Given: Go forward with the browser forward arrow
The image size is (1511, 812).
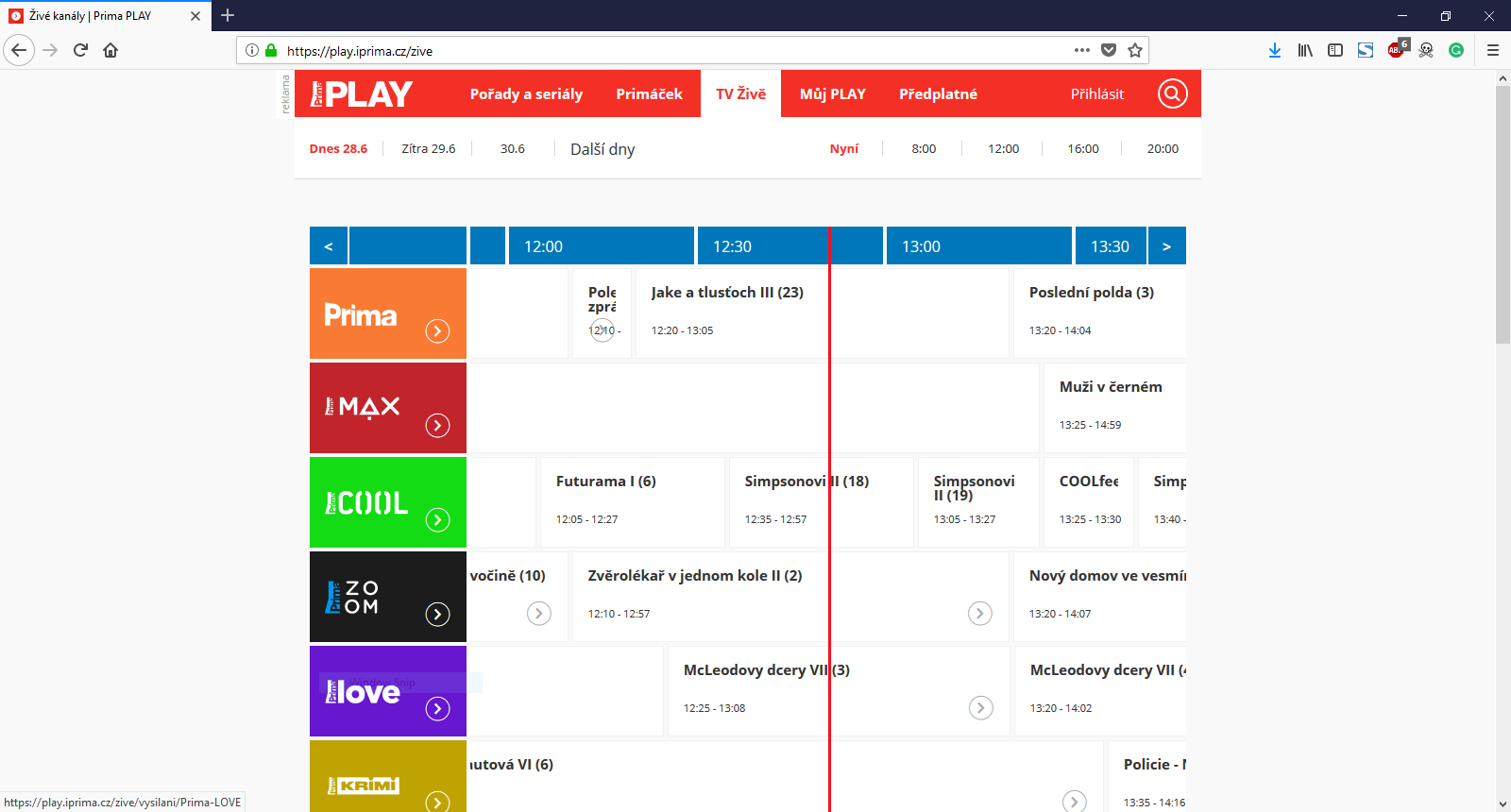Looking at the screenshot, I should [50, 50].
